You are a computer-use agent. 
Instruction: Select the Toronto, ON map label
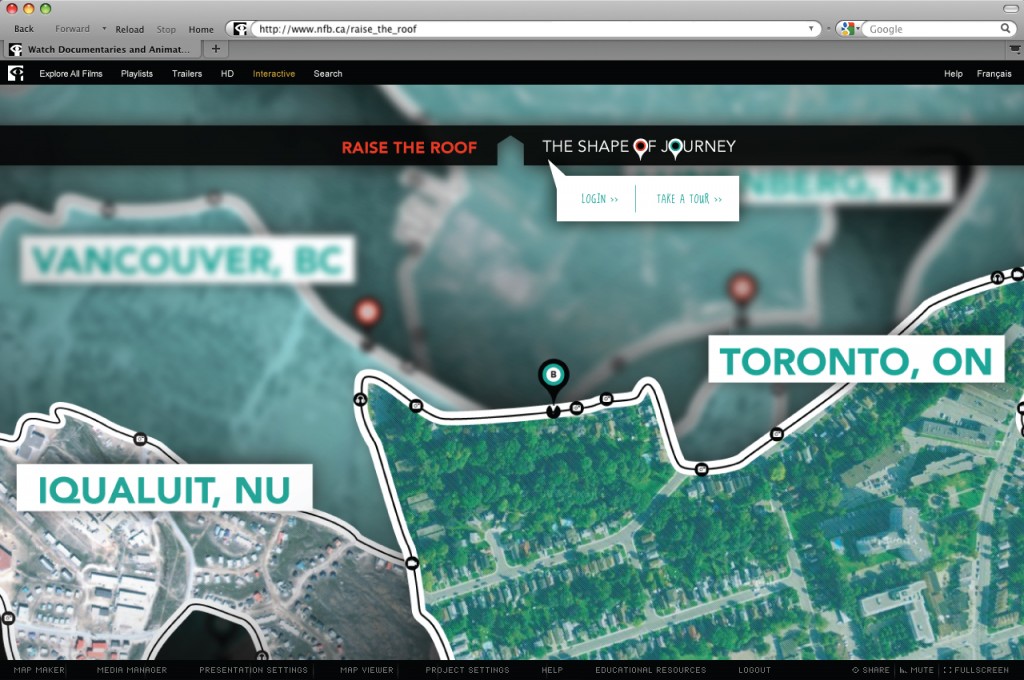pos(856,359)
